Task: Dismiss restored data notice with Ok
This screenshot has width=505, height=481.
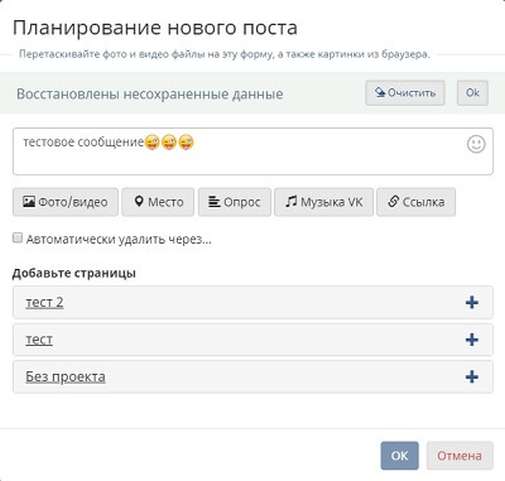Action: click(472, 93)
